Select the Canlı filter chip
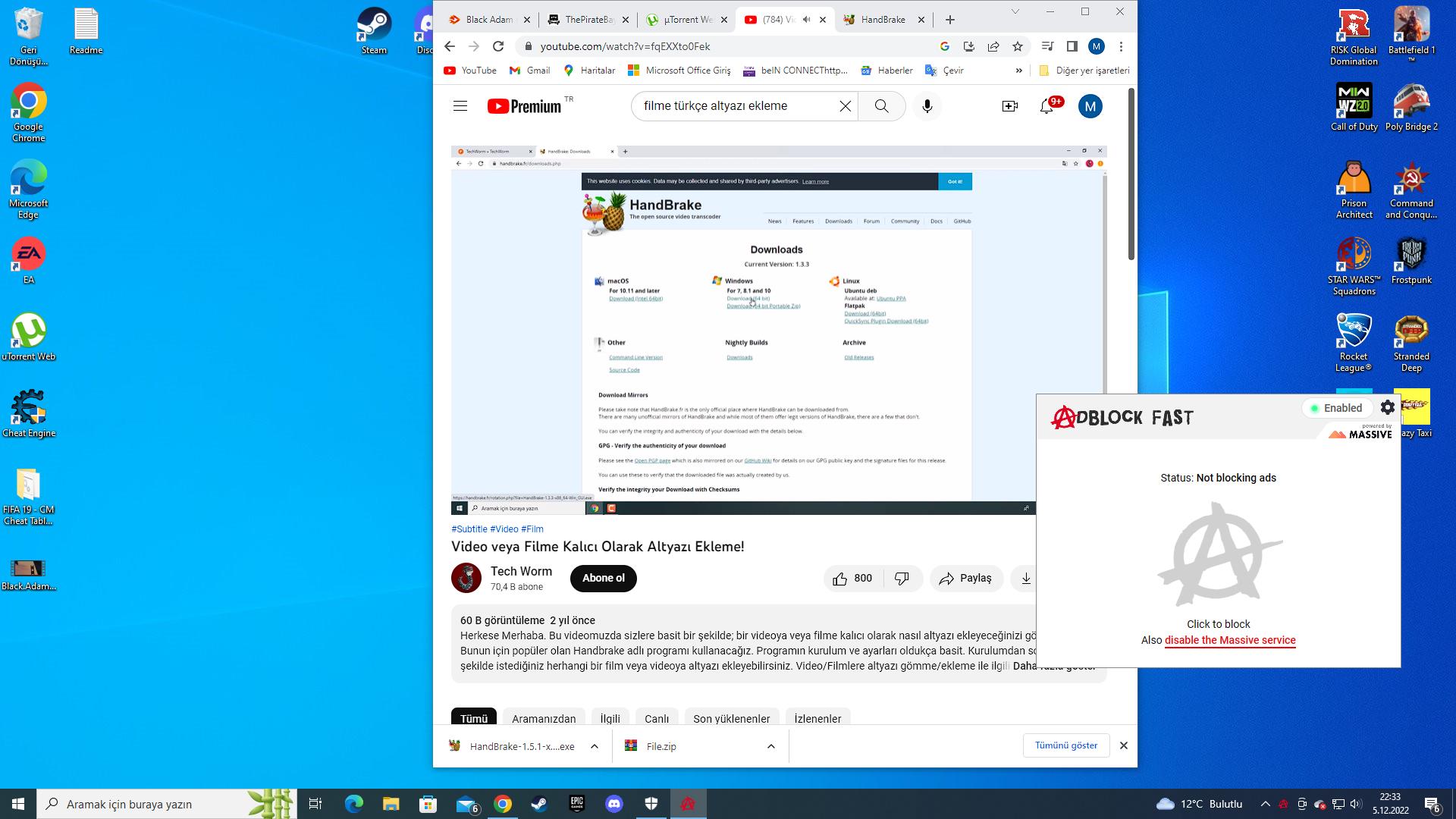The width and height of the screenshot is (1456, 819). tap(656, 718)
